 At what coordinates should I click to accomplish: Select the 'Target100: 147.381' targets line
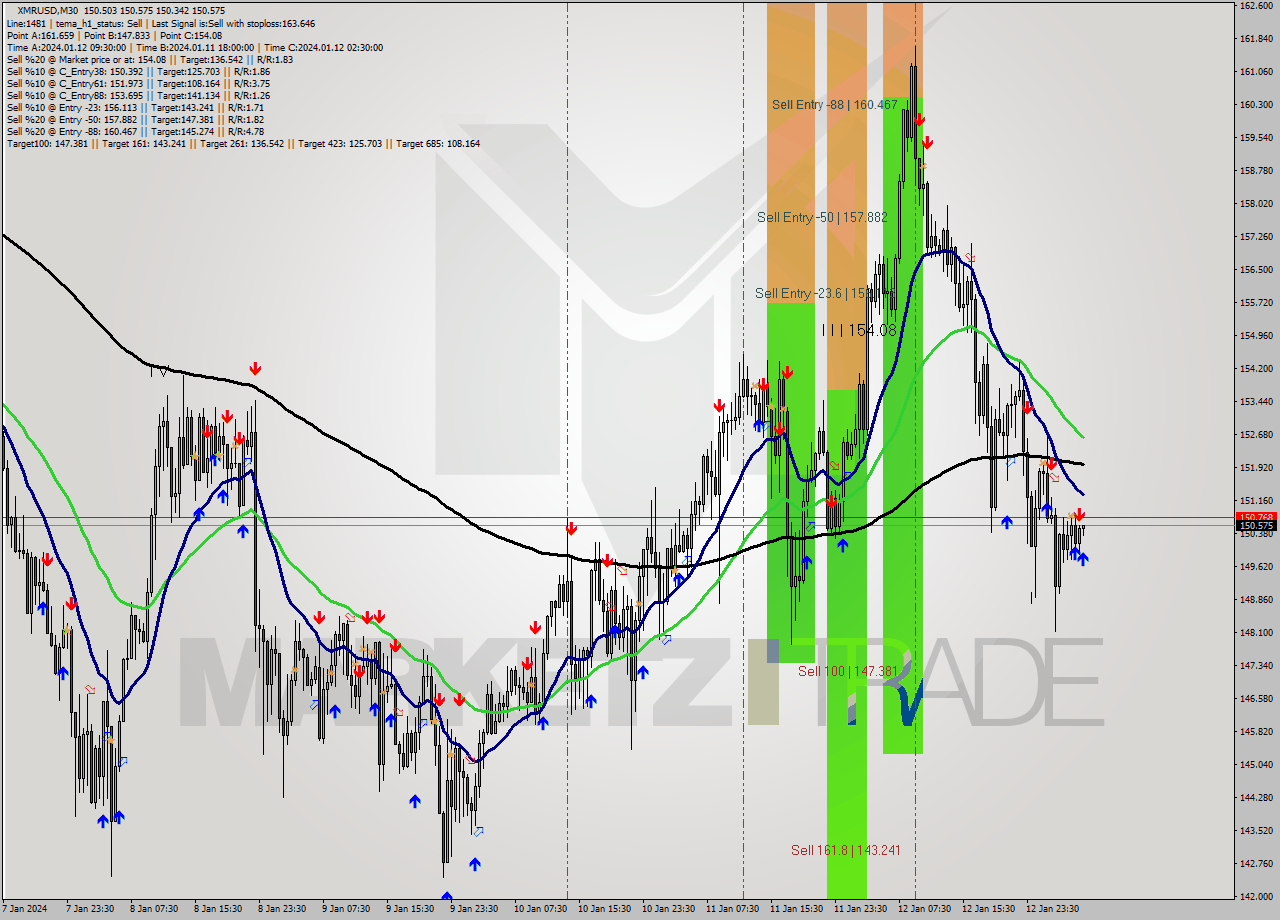(243, 143)
